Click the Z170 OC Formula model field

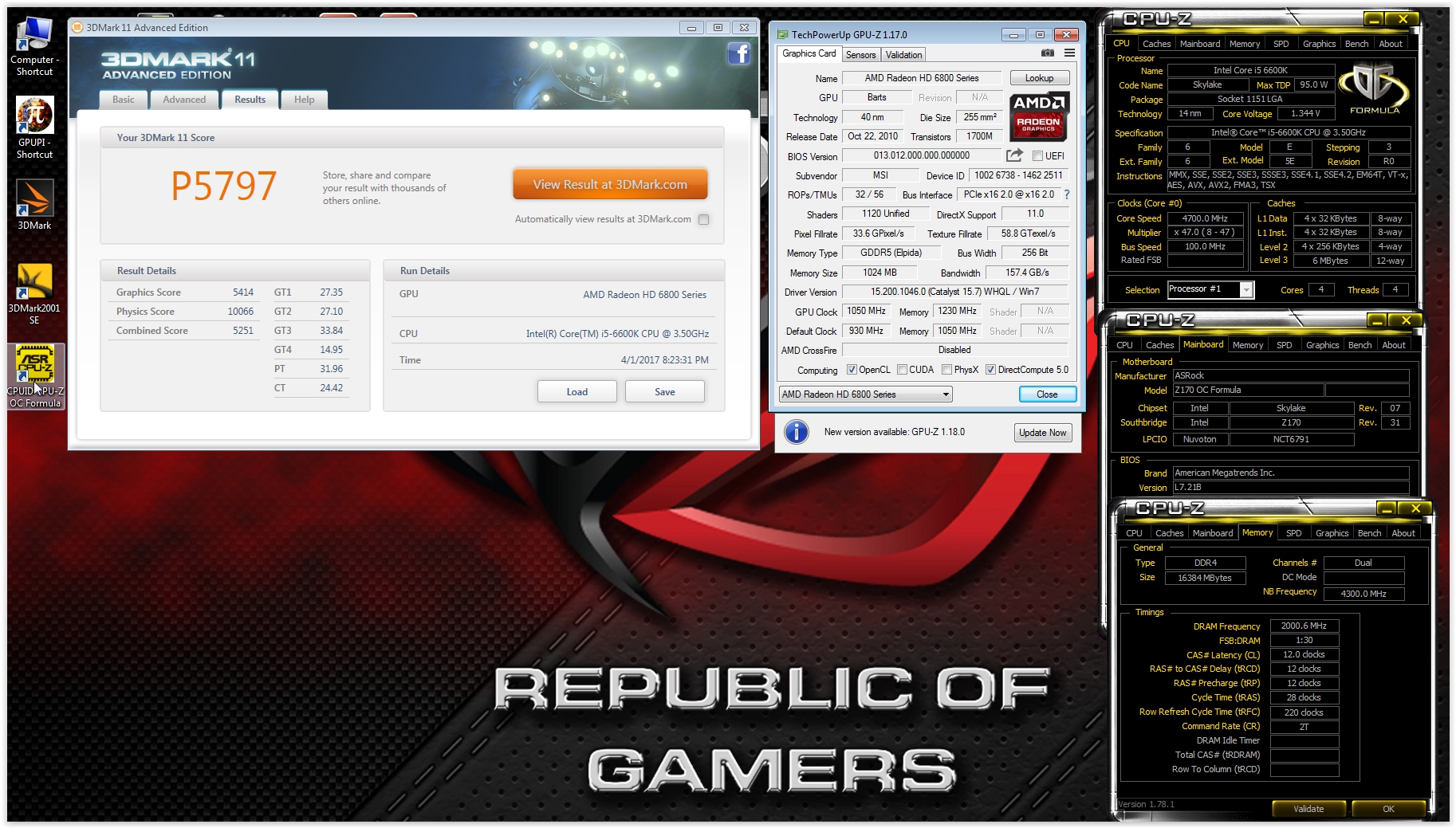click(x=1248, y=390)
